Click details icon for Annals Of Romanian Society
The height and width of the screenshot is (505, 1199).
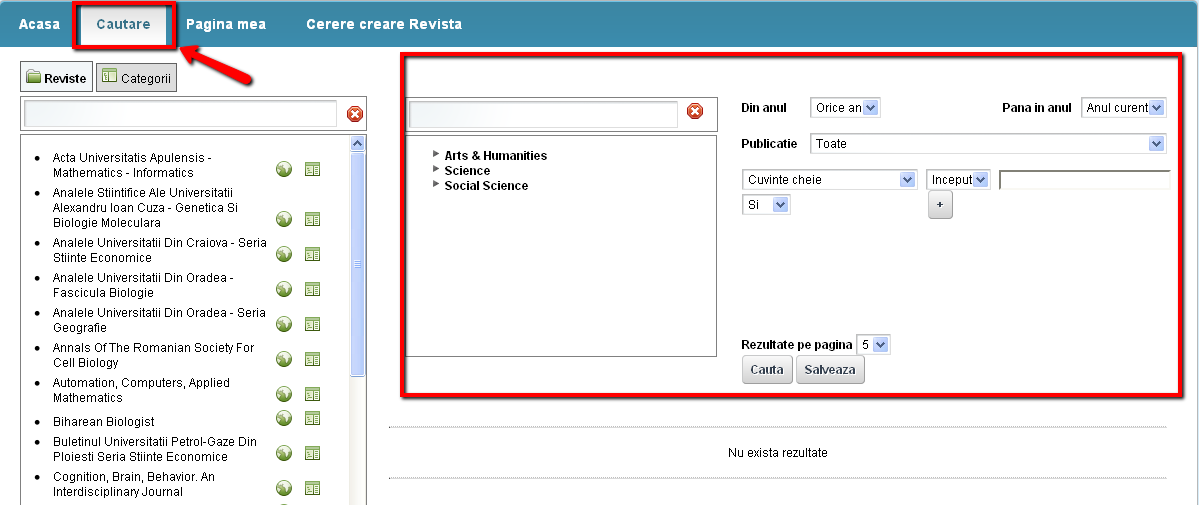(312, 359)
